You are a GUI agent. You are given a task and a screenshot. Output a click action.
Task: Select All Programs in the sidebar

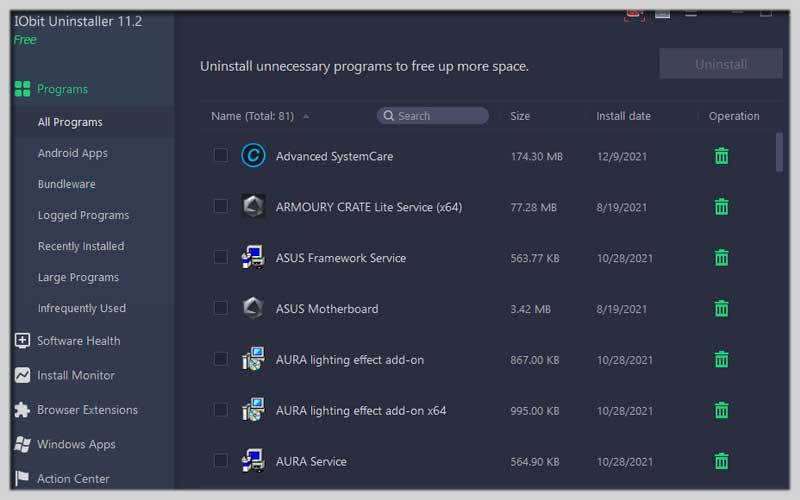pyautogui.click(x=70, y=122)
